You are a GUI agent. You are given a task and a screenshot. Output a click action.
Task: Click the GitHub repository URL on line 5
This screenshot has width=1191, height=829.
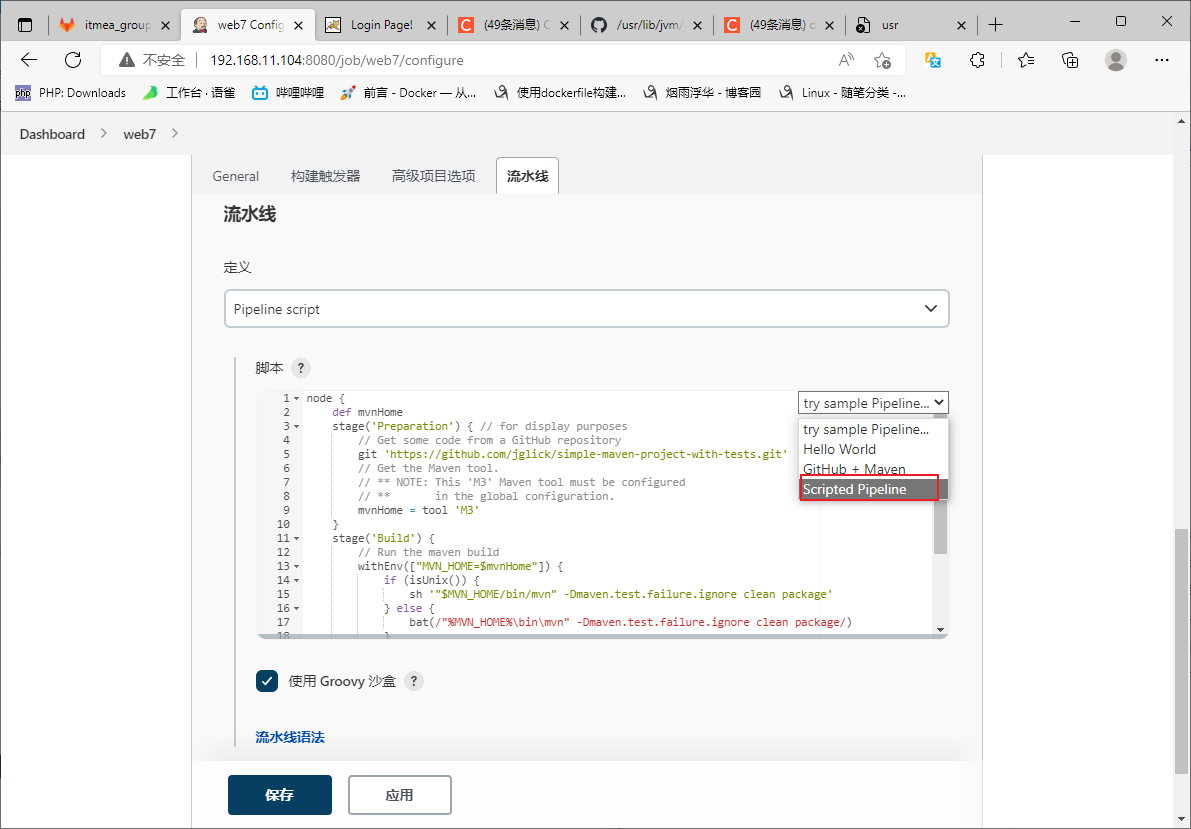coord(586,454)
